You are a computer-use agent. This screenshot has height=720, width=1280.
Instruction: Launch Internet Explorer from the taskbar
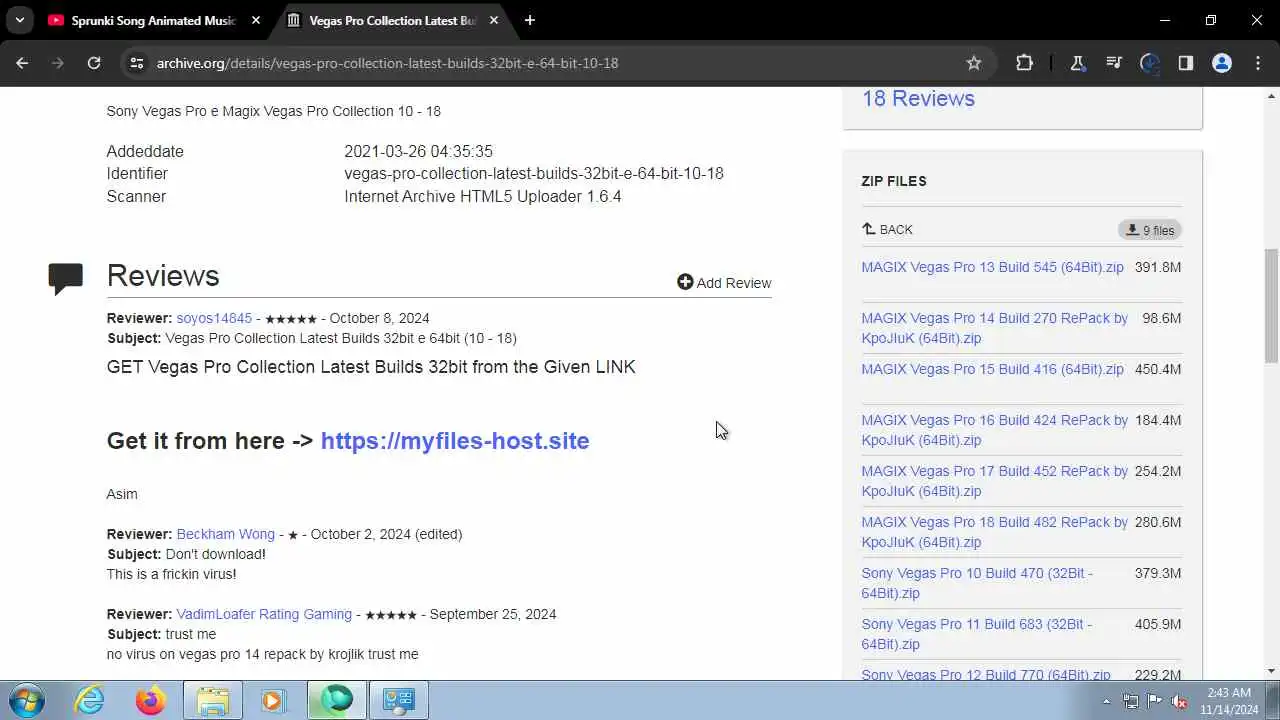click(90, 700)
